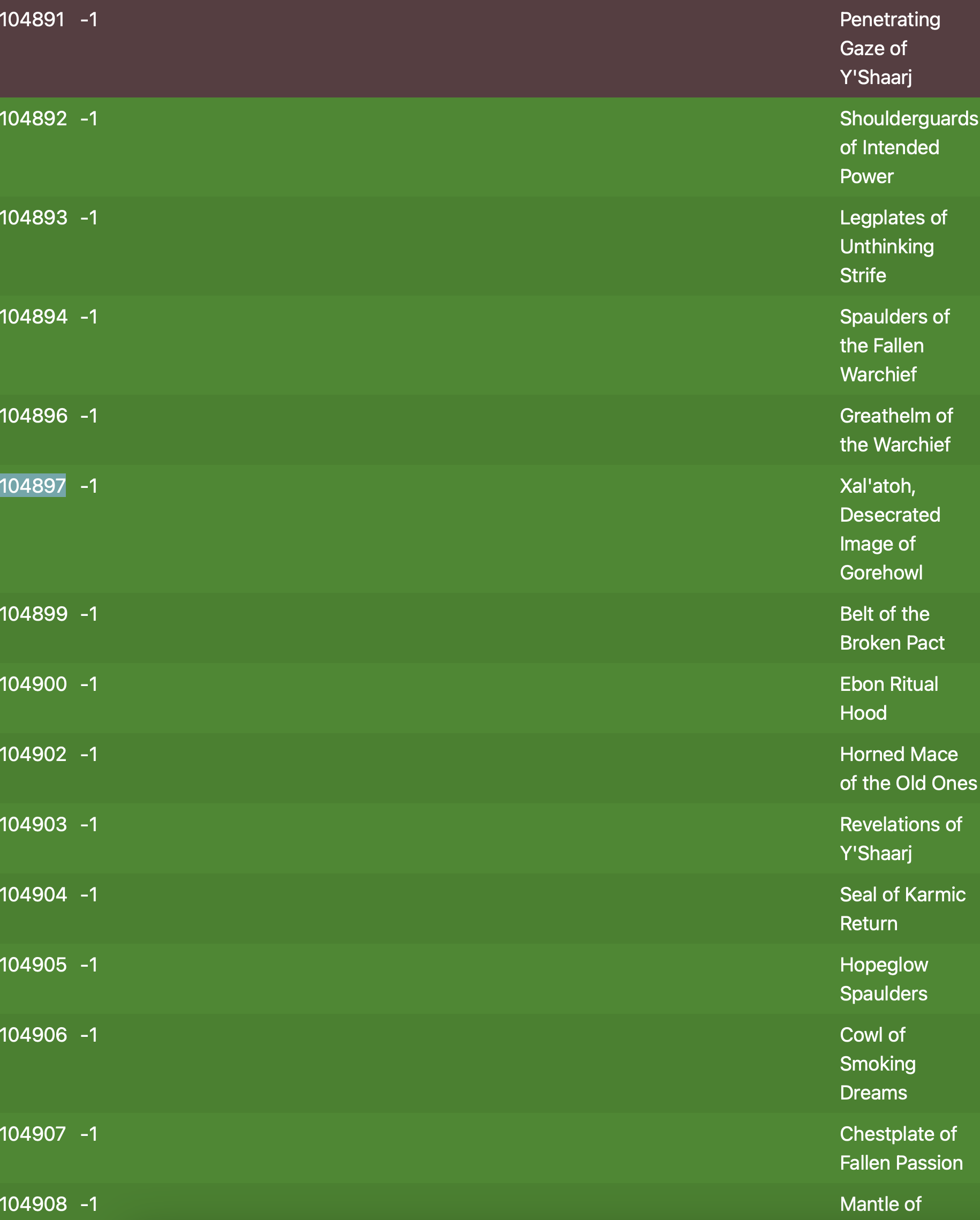This screenshot has height=1220, width=980.
Task: Select item name Penetrating Gaze of Y'Shaarj
Action: tap(890, 48)
